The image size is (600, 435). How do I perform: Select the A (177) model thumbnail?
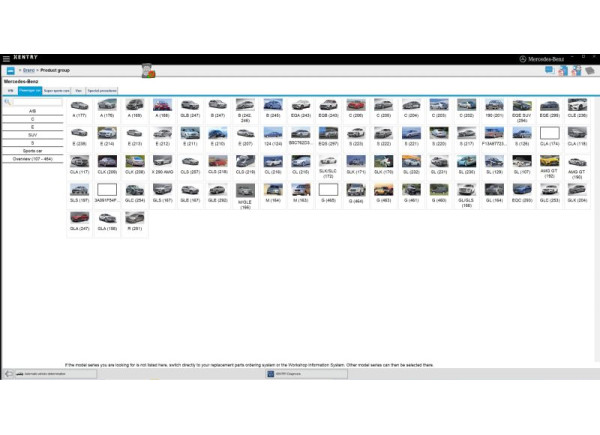pos(81,108)
